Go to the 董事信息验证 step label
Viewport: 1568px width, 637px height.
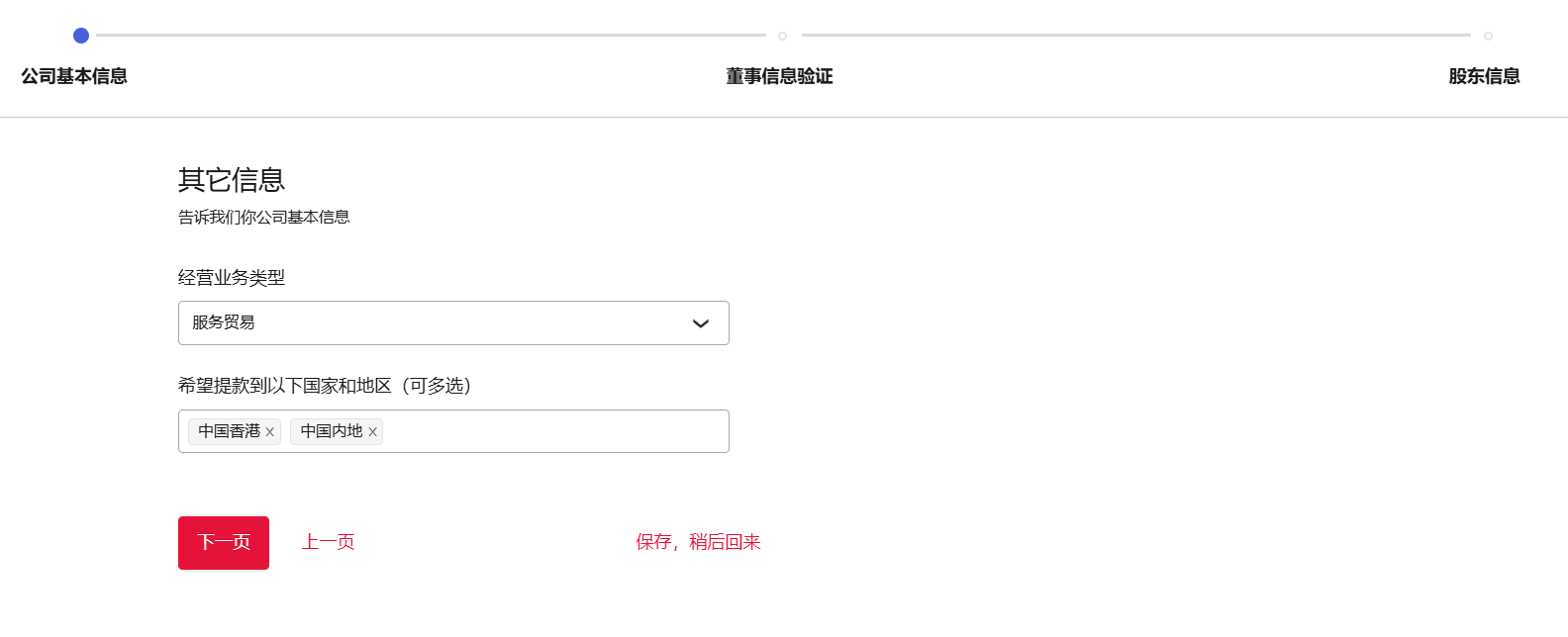tap(779, 76)
